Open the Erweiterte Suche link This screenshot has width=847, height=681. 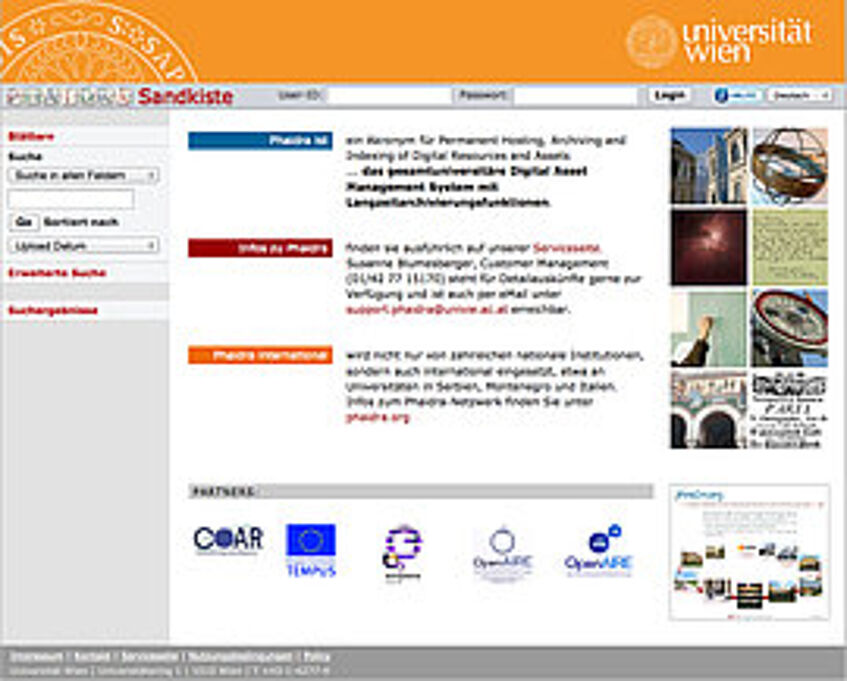(57, 273)
